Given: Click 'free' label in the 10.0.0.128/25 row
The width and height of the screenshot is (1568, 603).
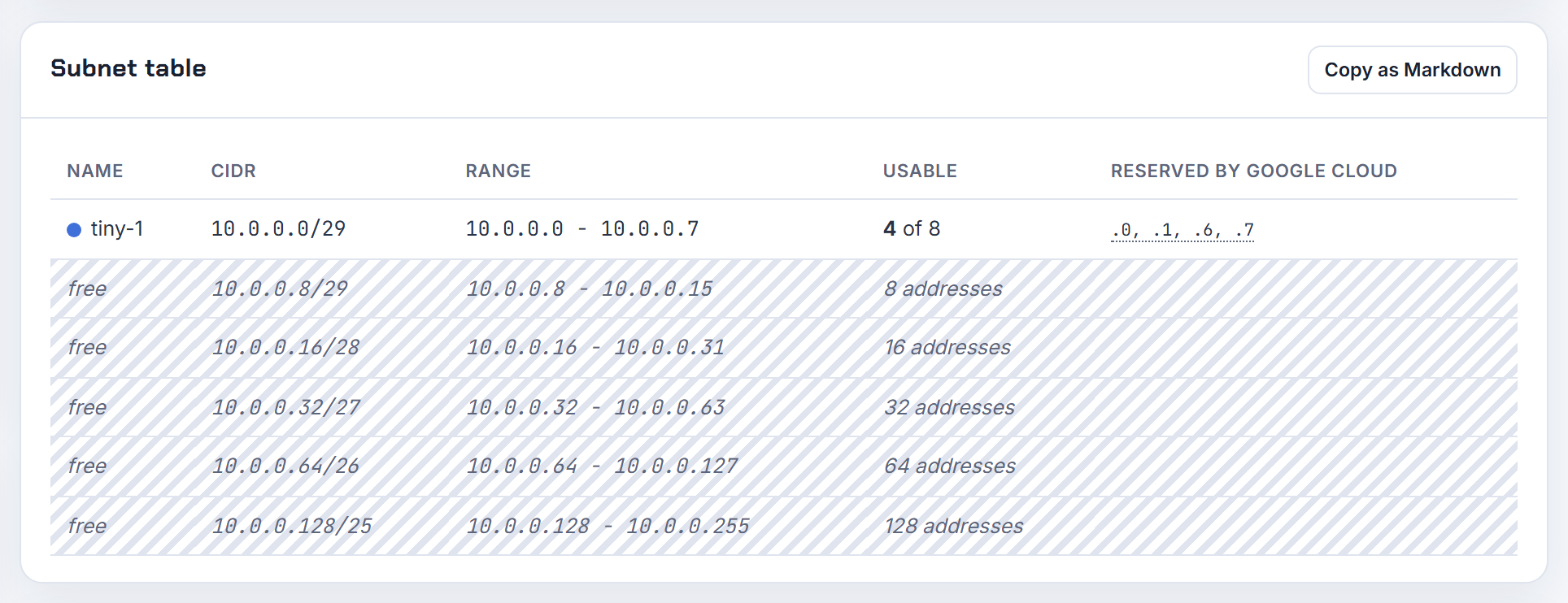Looking at the screenshot, I should [x=87, y=526].
